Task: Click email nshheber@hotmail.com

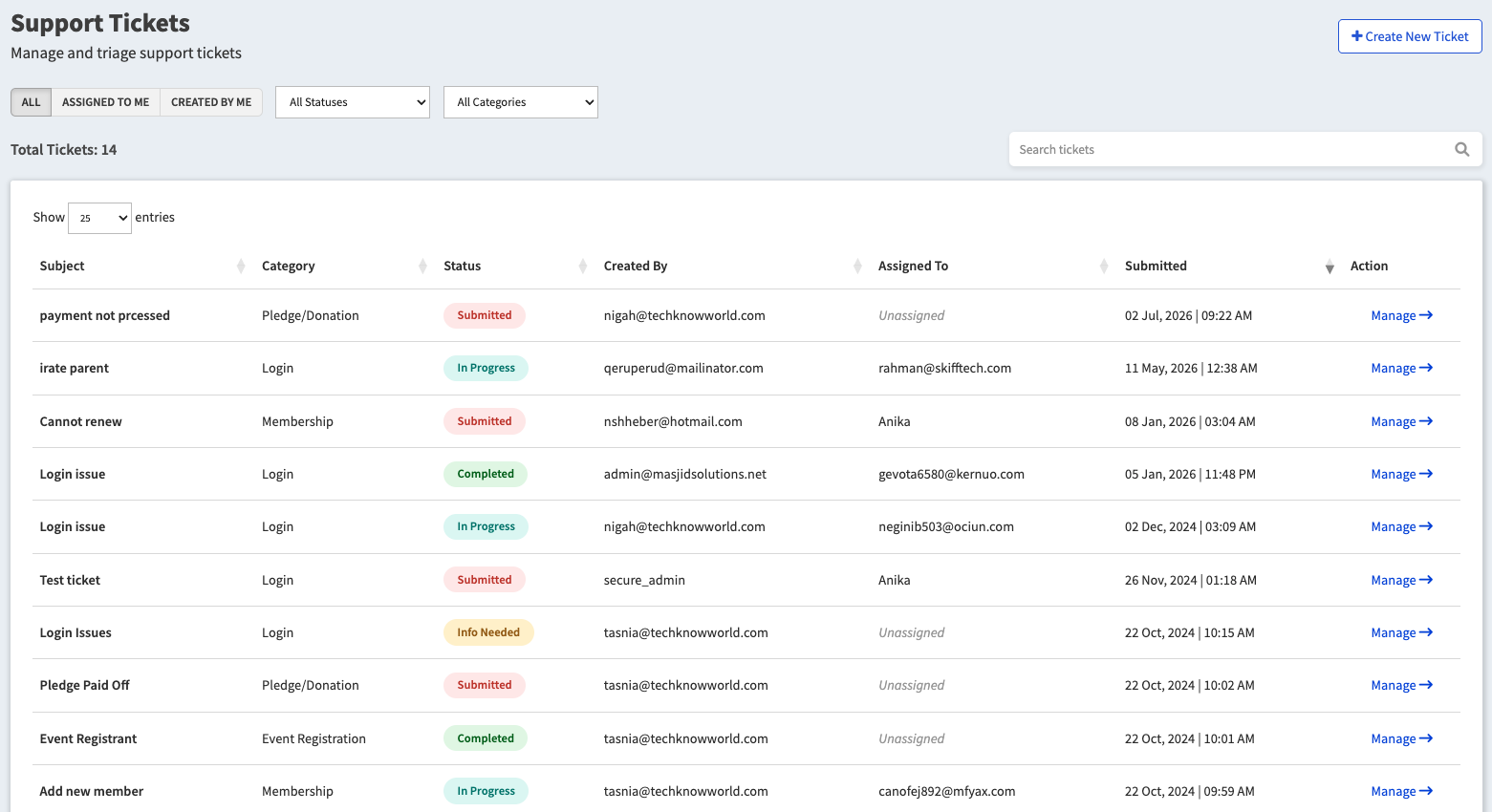Action: click(x=673, y=421)
